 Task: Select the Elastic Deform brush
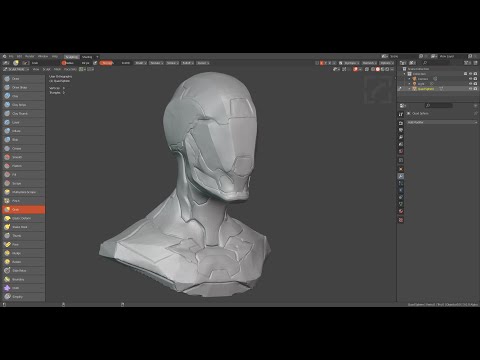(x=23, y=218)
